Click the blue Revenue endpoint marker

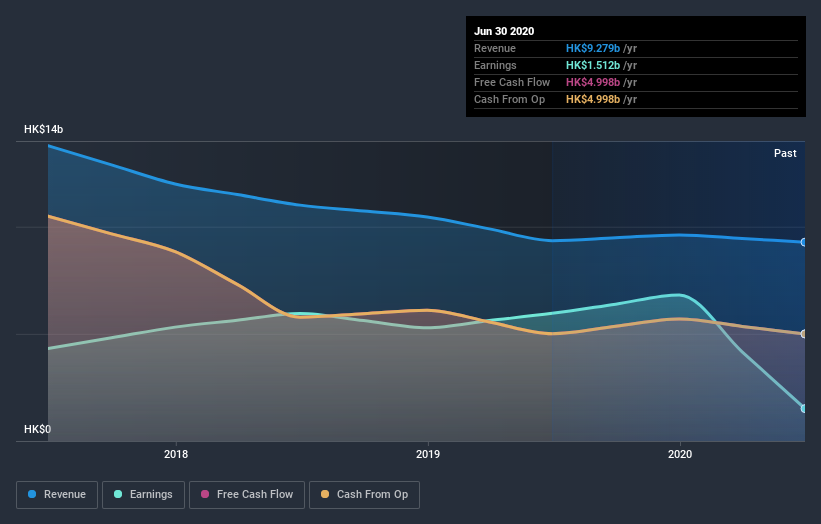(x=803, y=242)
